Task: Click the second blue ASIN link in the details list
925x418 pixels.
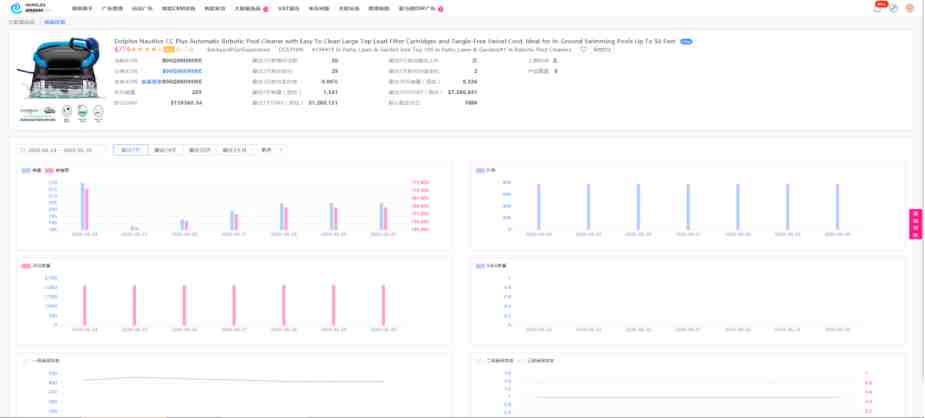Action: pos(182,71)
